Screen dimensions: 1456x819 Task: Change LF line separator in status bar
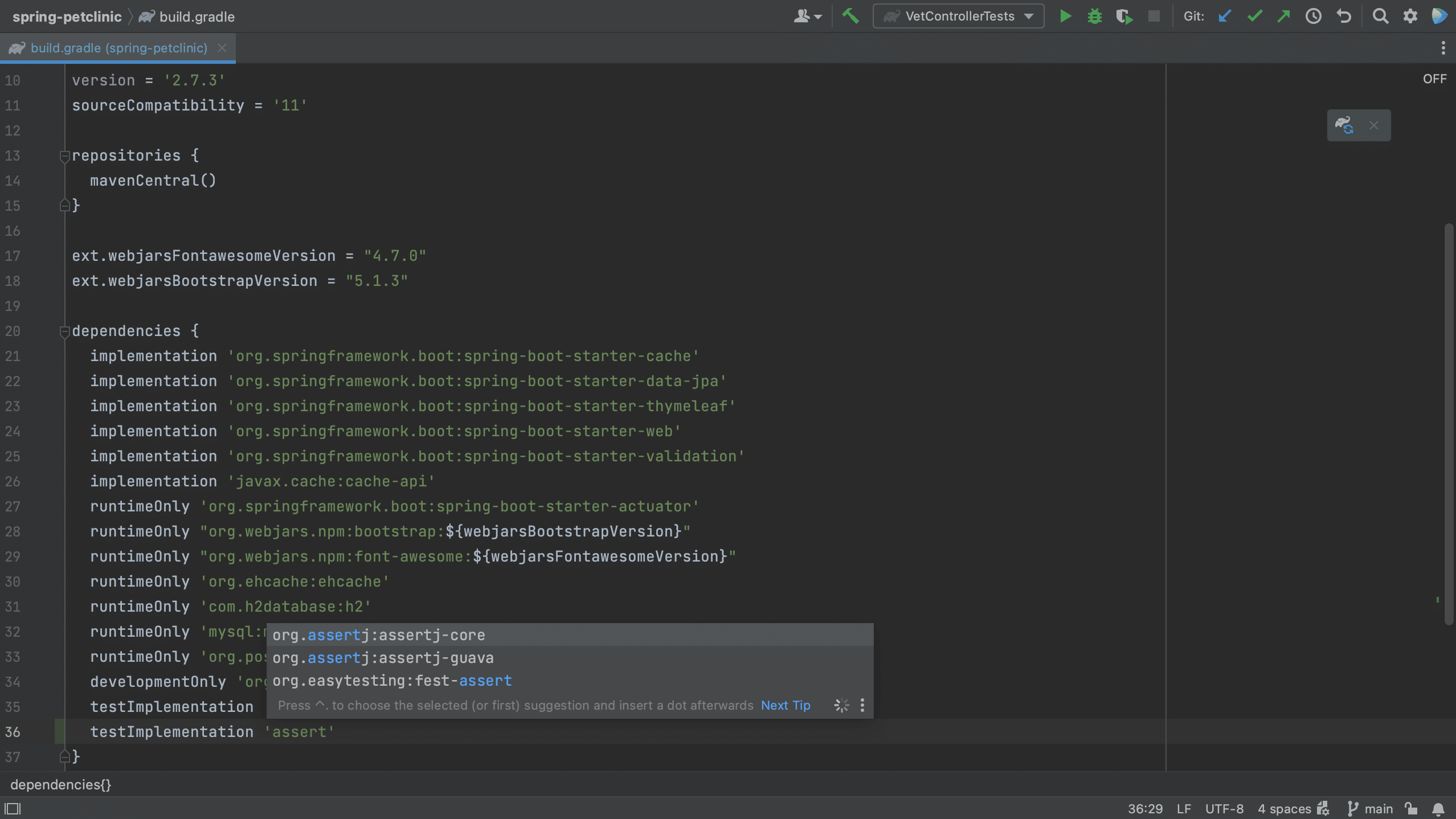pyautogui.click(x=1184, y=809)
